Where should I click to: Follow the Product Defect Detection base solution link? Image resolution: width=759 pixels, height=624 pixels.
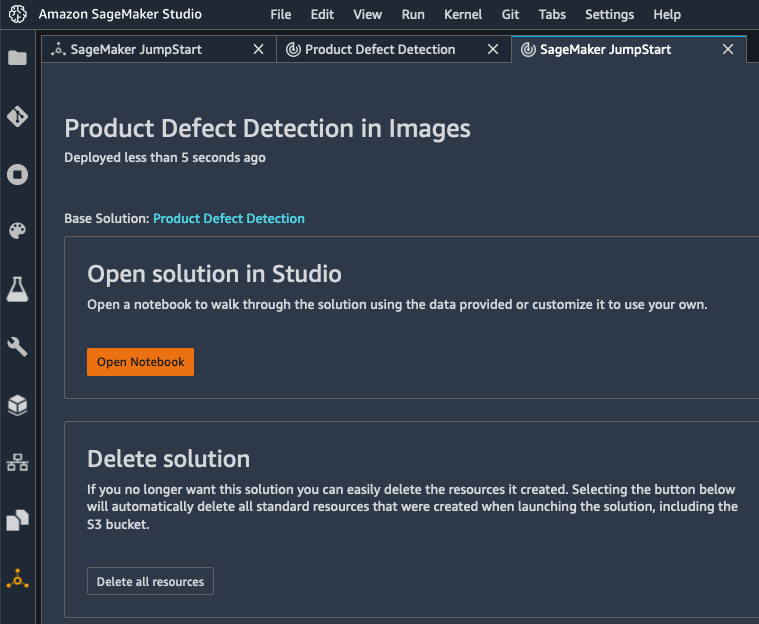click(228, 218)
